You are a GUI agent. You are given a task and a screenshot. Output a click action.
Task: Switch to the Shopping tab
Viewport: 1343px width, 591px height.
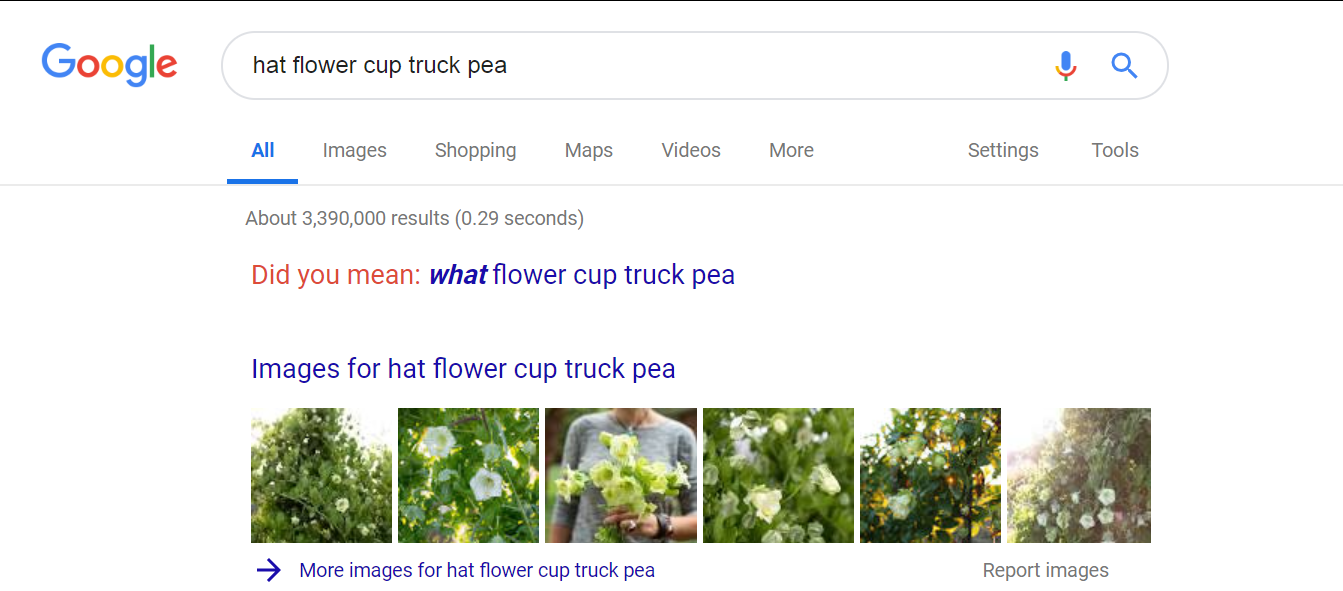point(475,150)
